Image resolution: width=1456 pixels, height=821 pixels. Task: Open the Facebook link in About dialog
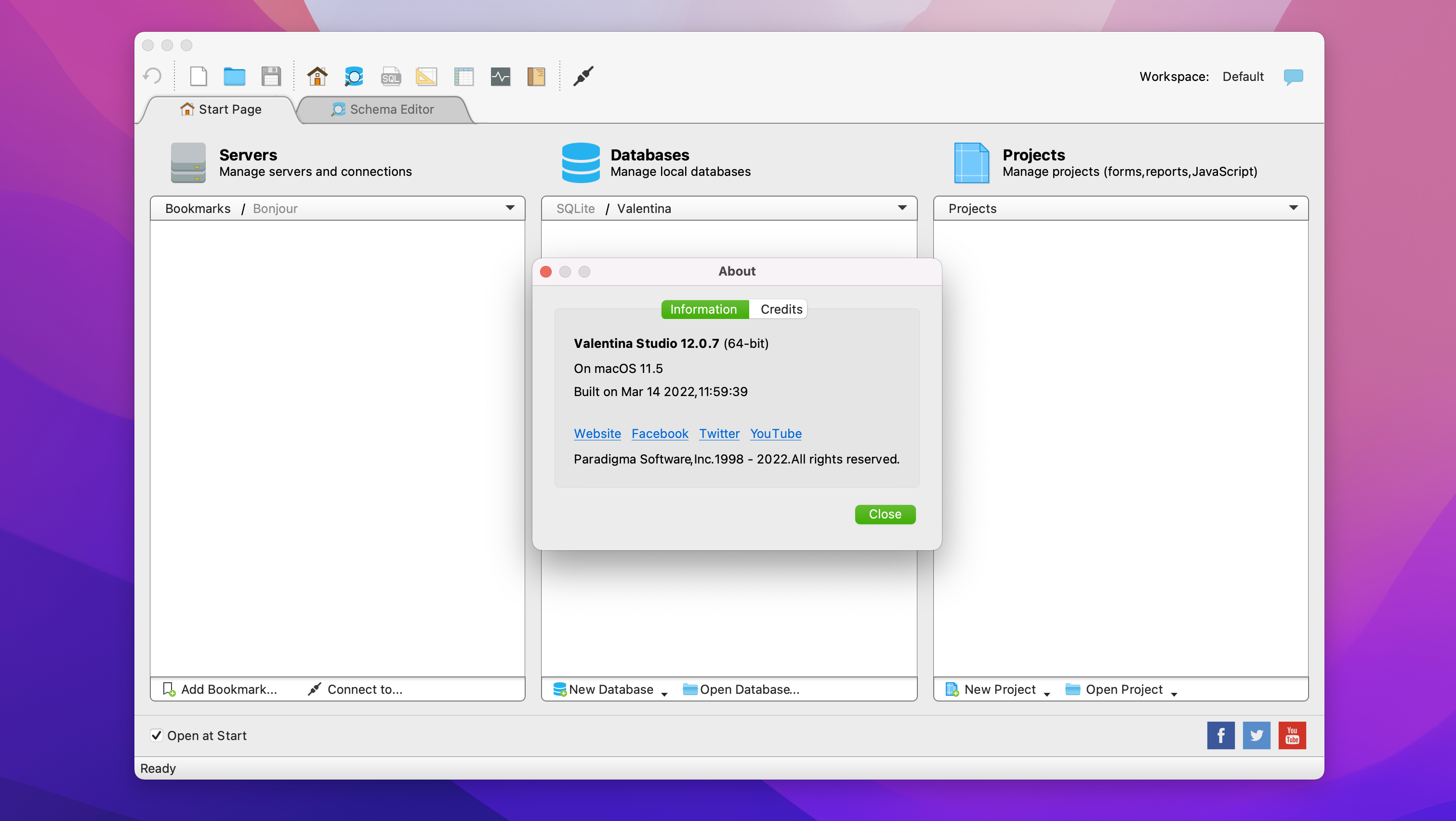tap(660, 433)
